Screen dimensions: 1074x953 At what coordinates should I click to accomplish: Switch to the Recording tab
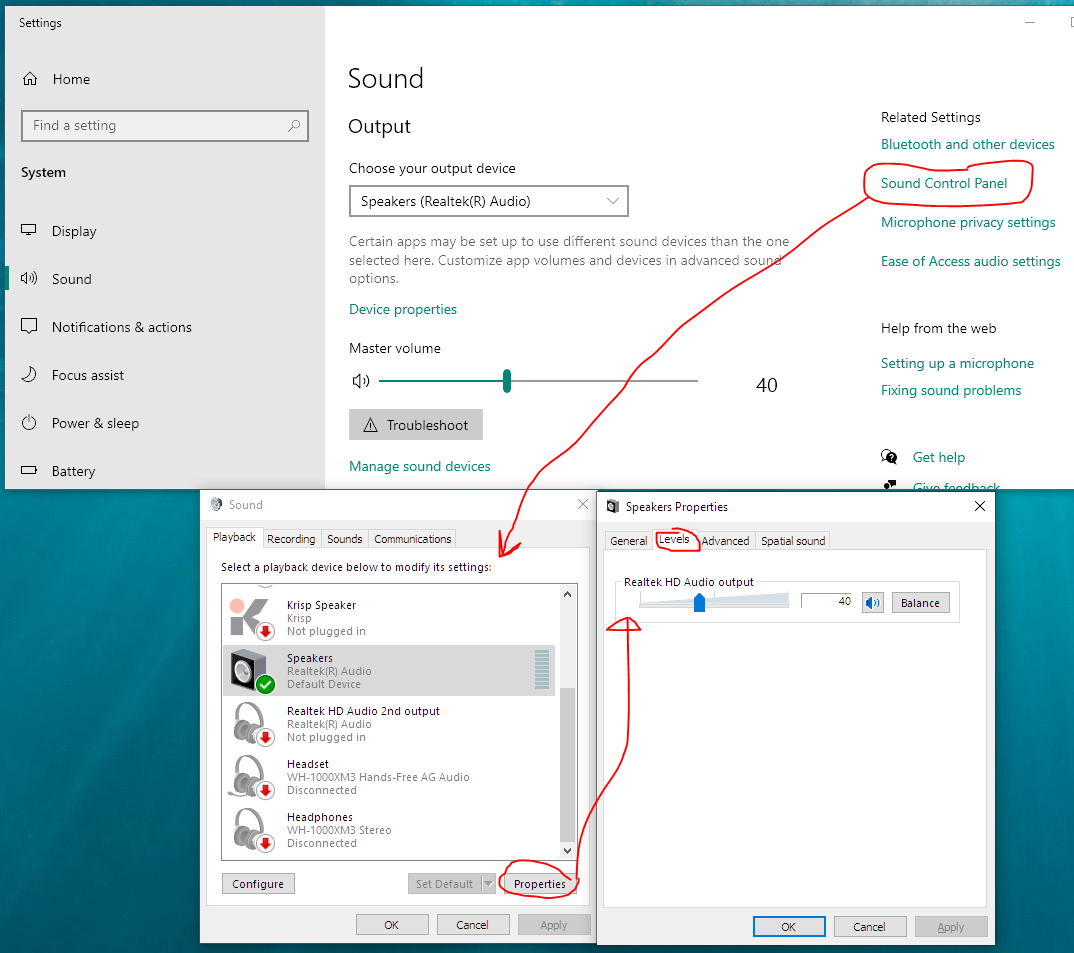(291, 538)
